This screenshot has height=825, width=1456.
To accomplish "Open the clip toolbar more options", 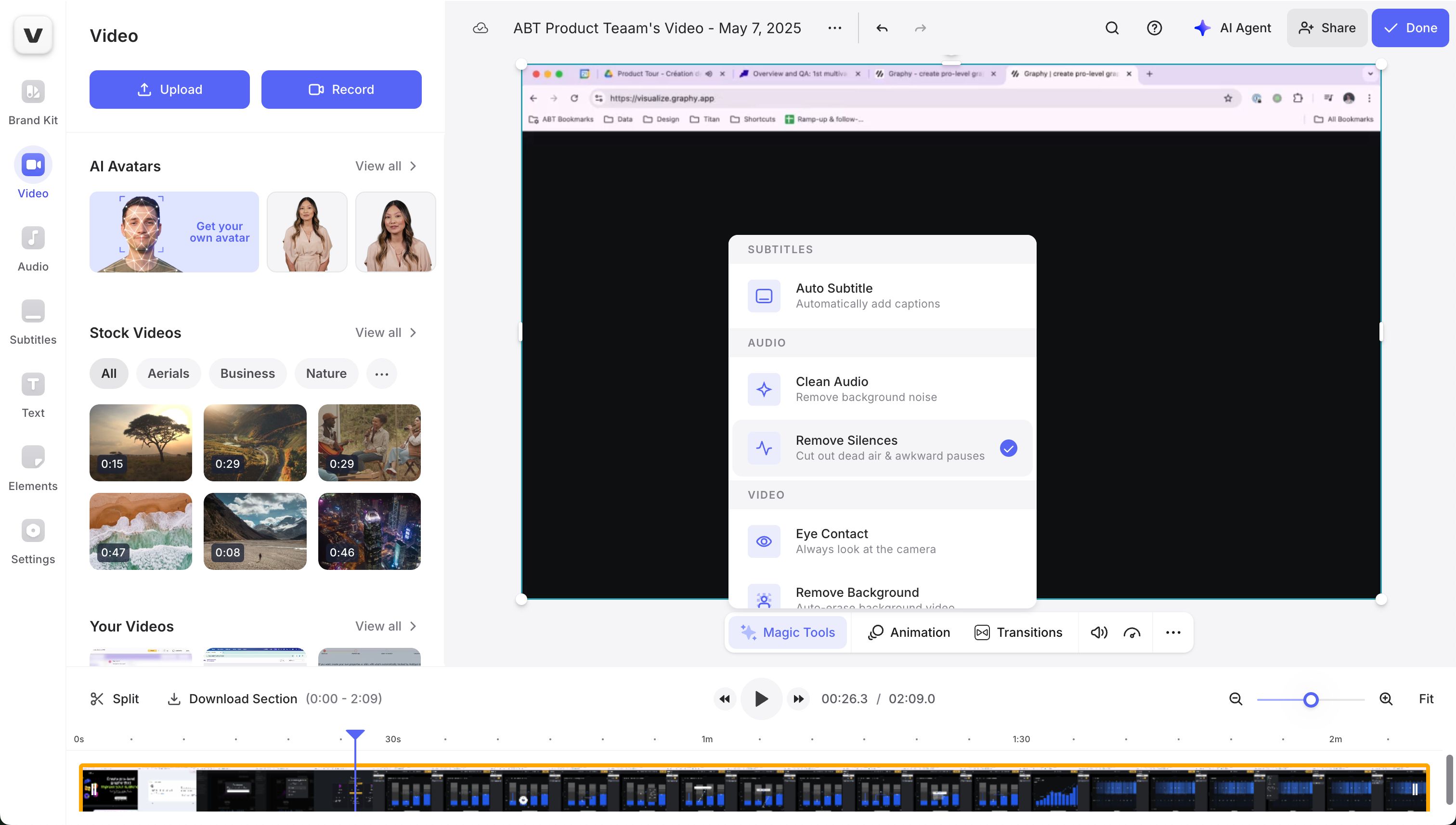I will 1172,632.
